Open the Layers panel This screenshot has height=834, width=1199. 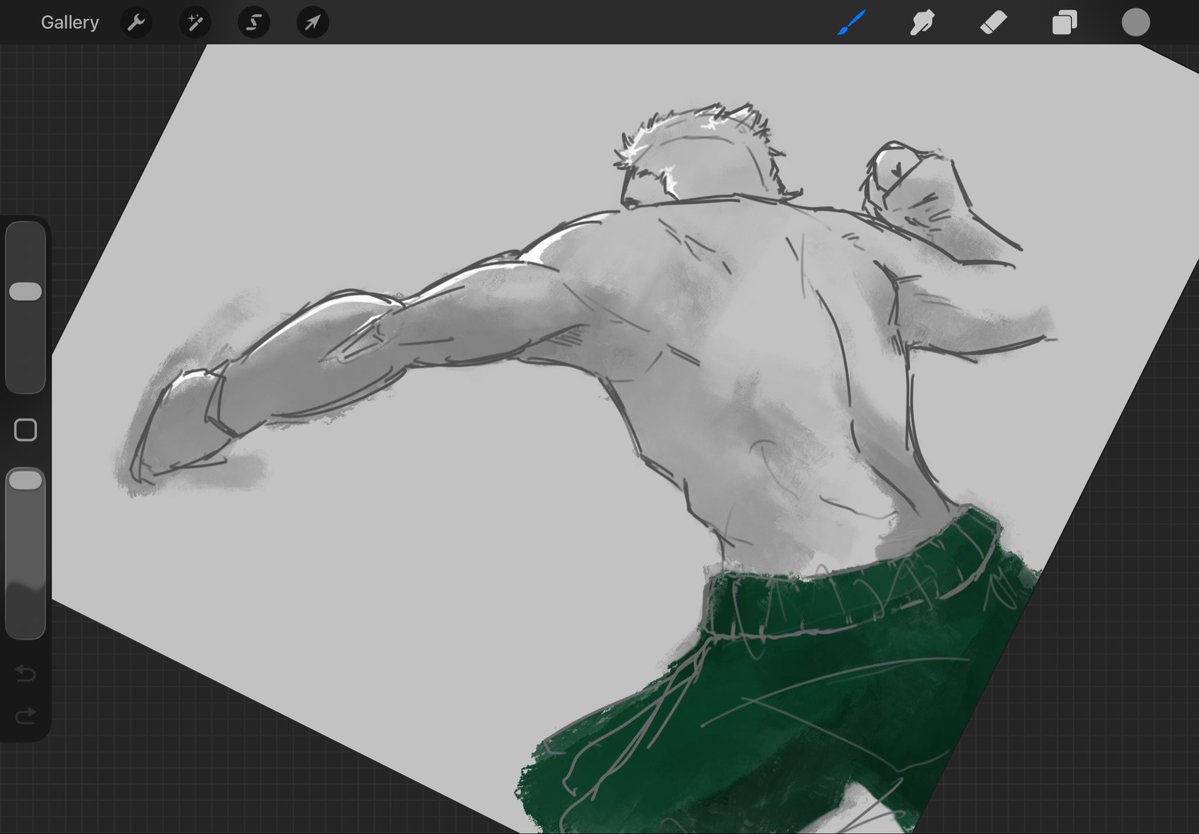point(1064,22)
